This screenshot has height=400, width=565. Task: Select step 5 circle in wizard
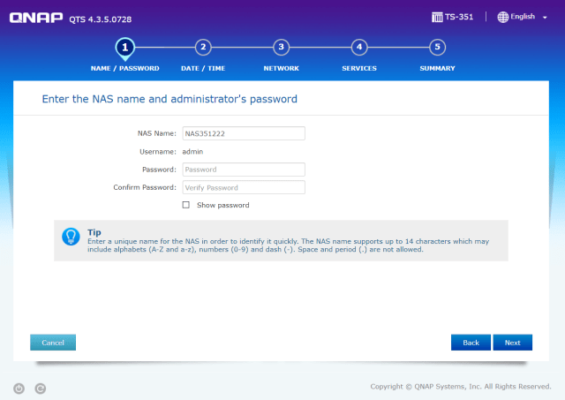tap(437, 47)
